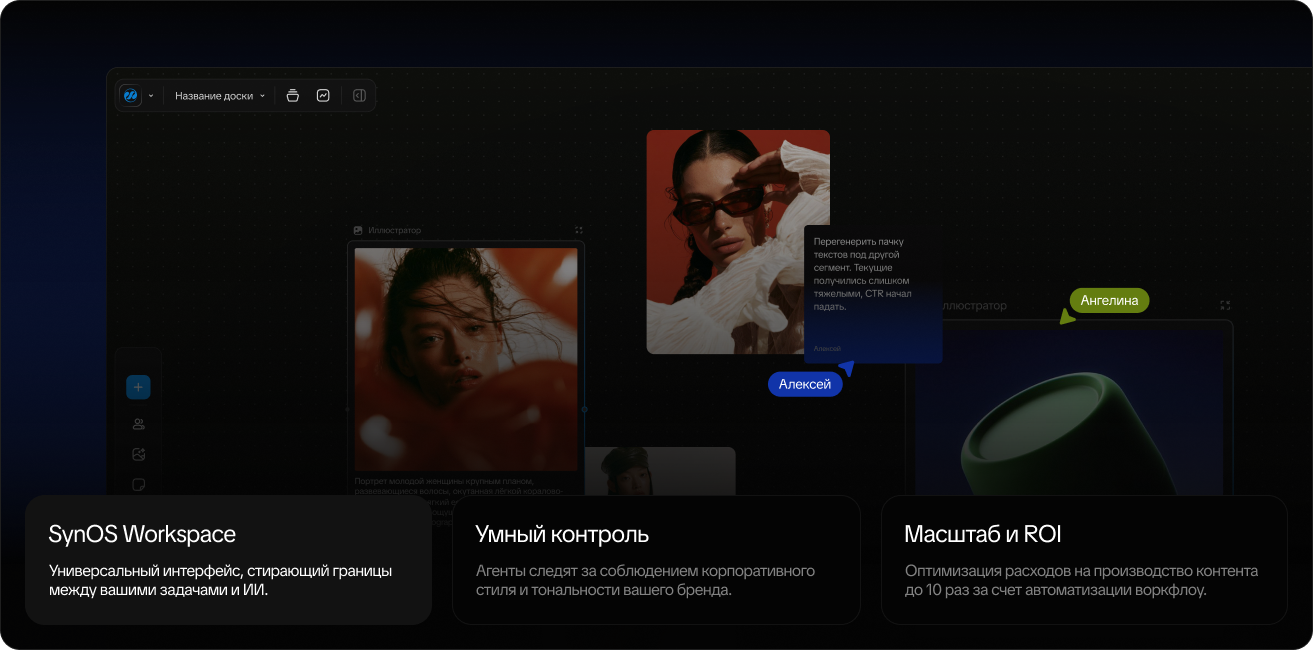Open the analytics chart icon in toolbar
The image size is (1313, 650).
click(x=323, y=96)
